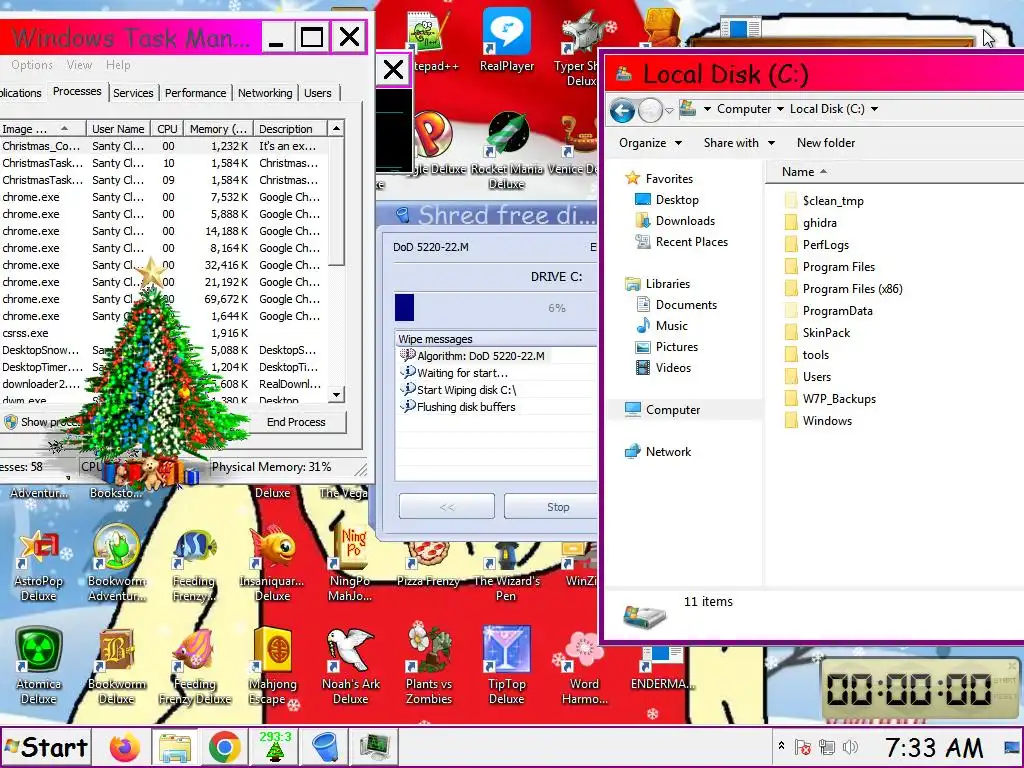The width and height of the screenshot is (1024, 768).
Task: Select the Program Files (x86) folder
Action: pyautogui.click(x=852, y=289)
